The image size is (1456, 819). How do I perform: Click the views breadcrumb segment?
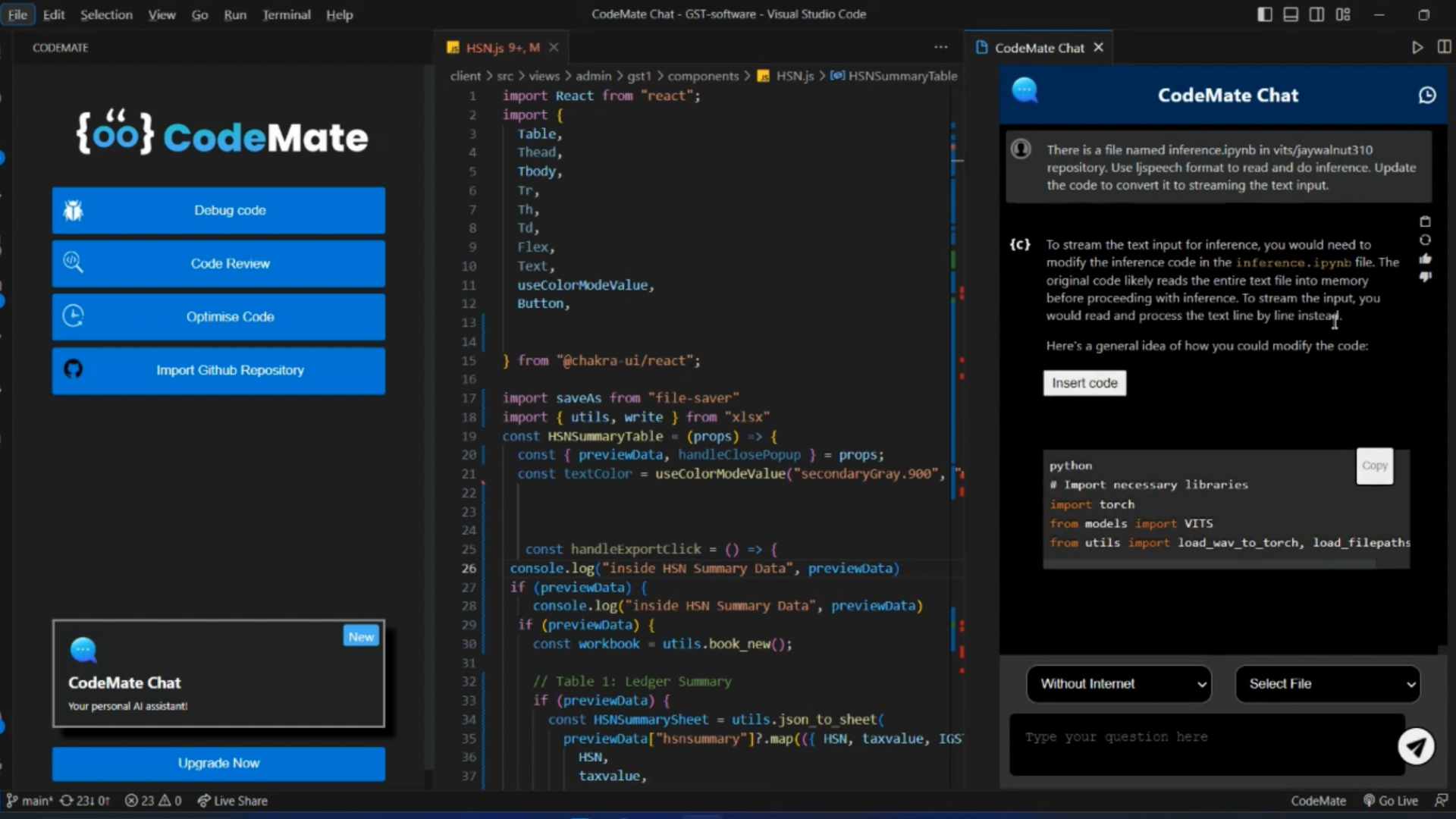tap(544, 76)
